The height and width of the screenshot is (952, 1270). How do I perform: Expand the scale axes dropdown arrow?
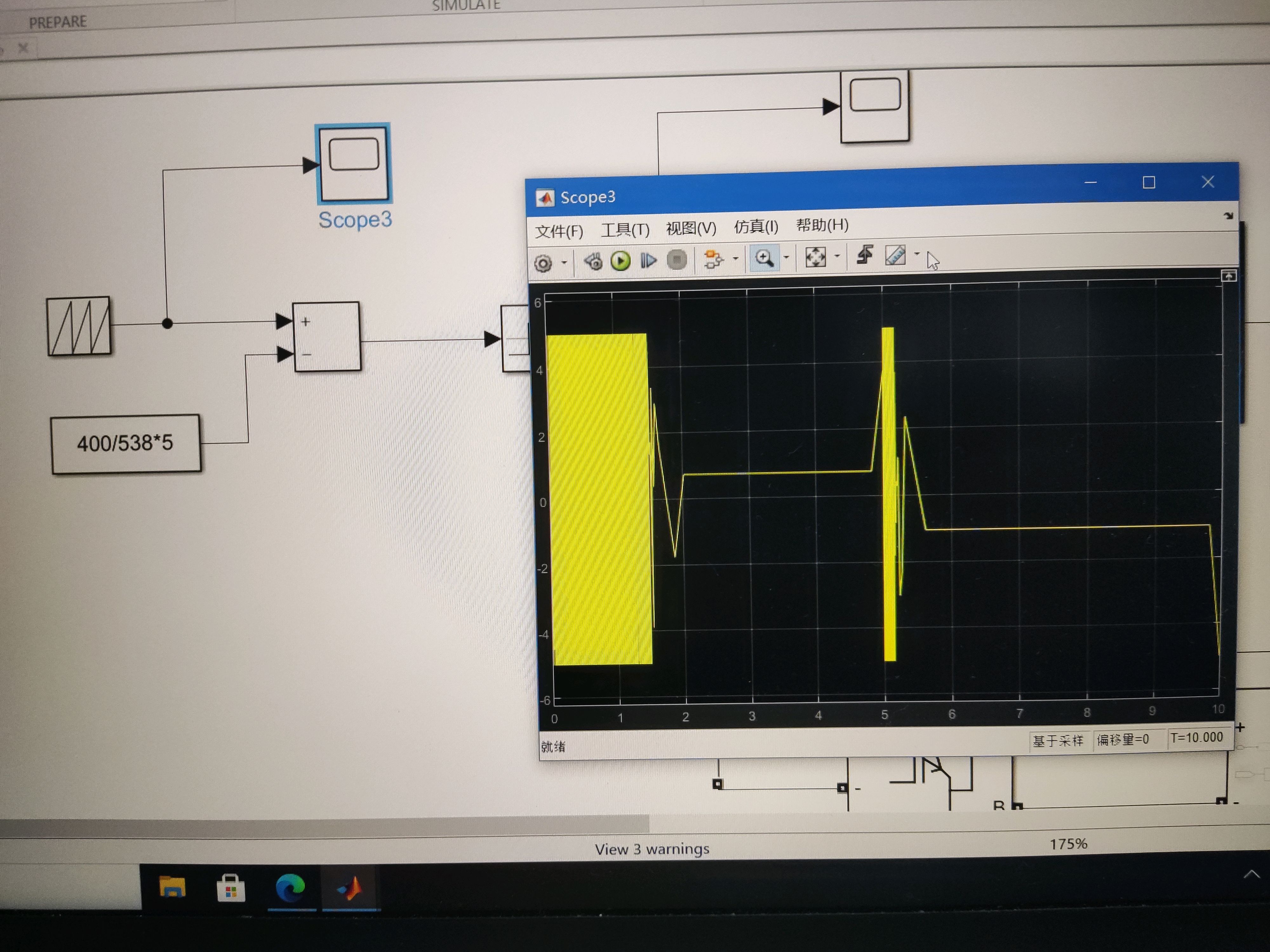[837, 255]
